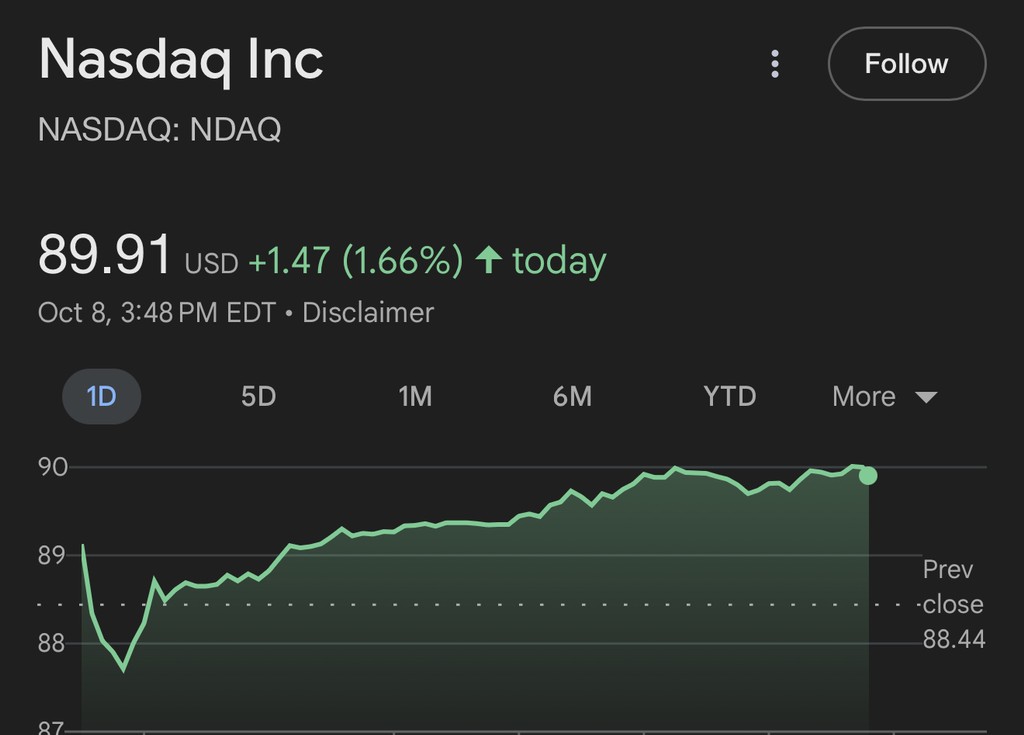Click the Prev close 88.44 label
Screen dimensions: 1024x735
point(952,604)
